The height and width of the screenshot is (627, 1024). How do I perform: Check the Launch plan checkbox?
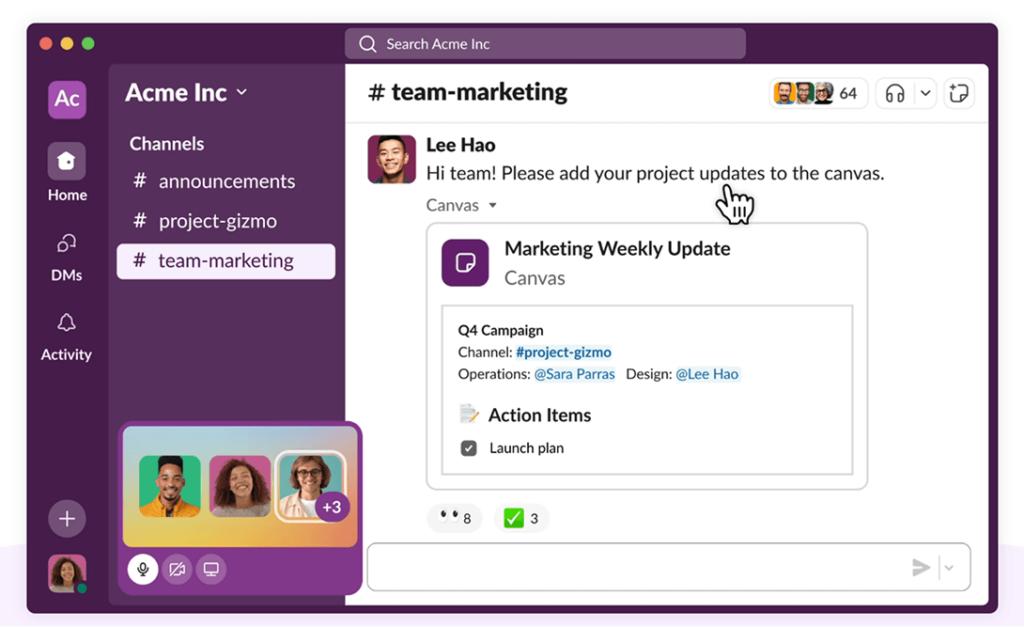pos(468,448)
